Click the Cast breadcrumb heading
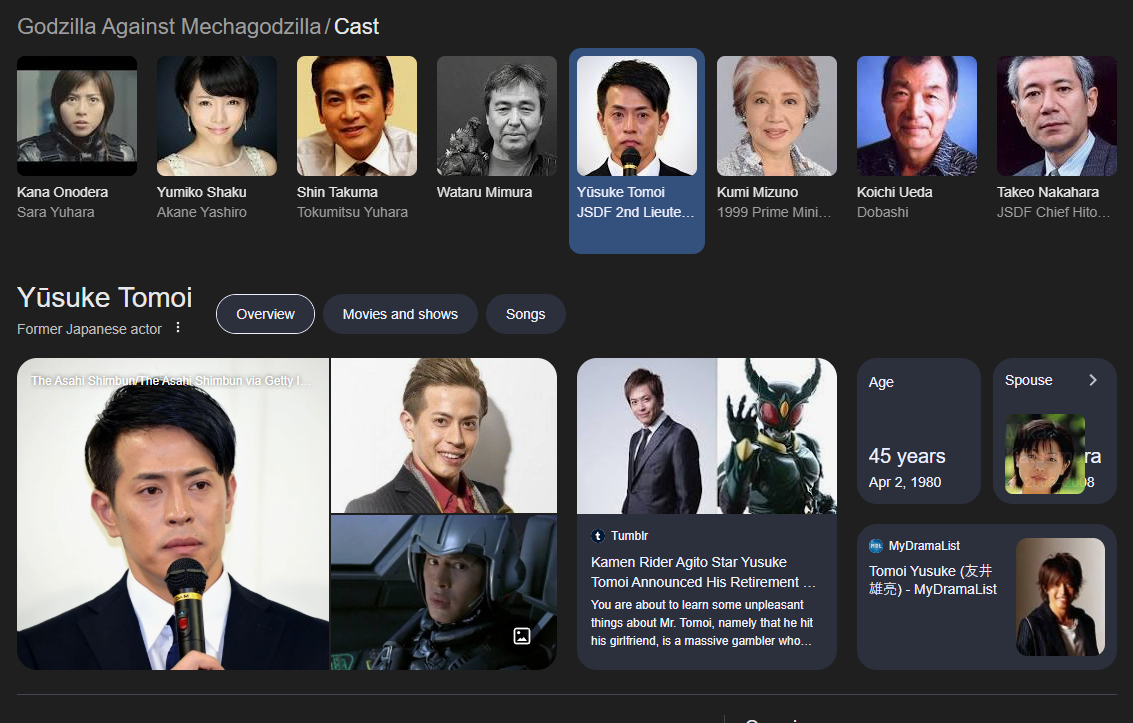The height and width of the screenshot is (723, 1133). pos(356,27)
